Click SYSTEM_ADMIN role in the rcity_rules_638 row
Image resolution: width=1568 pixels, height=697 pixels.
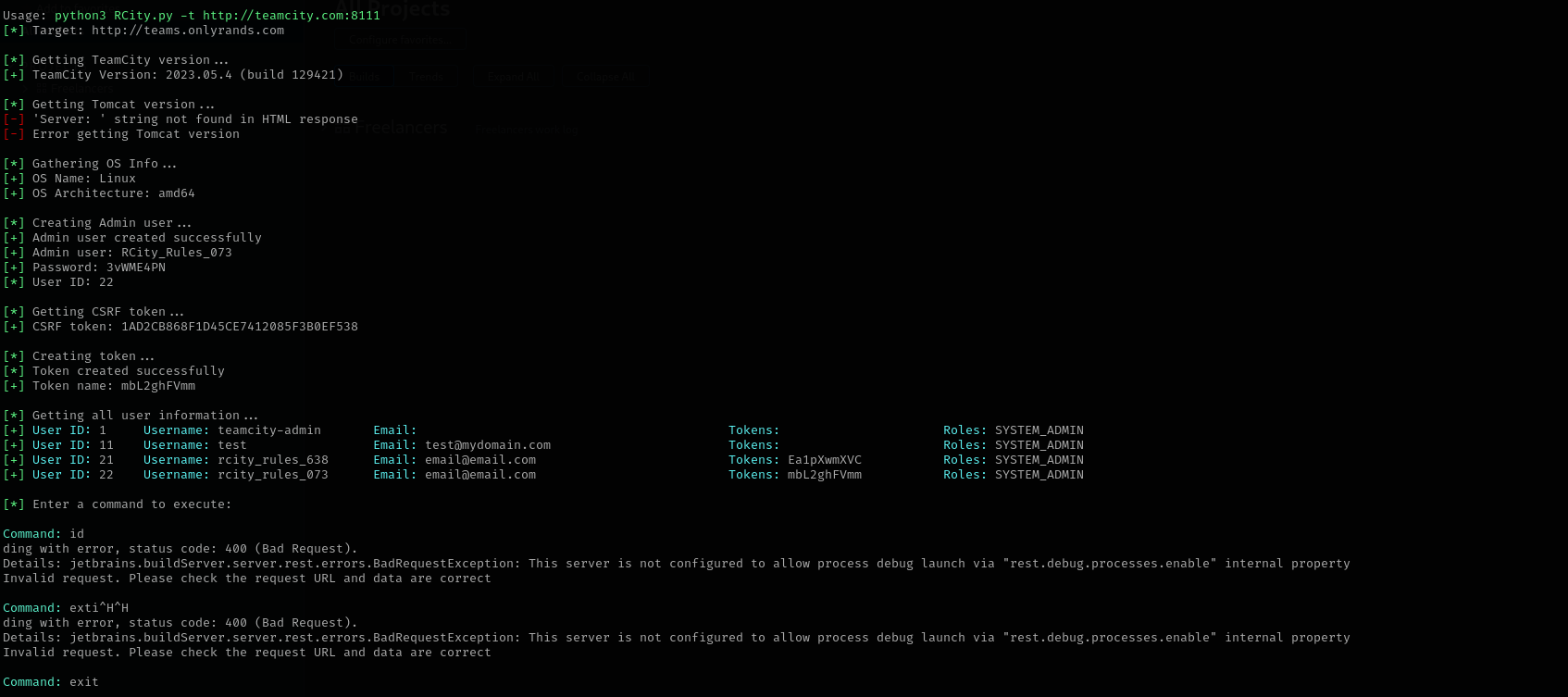(x=1039, y=460)
